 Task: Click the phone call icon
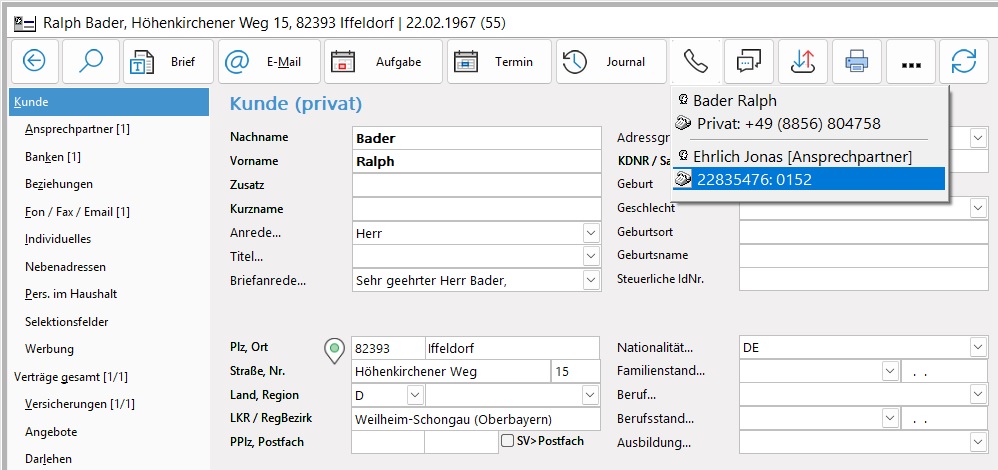click(x=695, y=62)
